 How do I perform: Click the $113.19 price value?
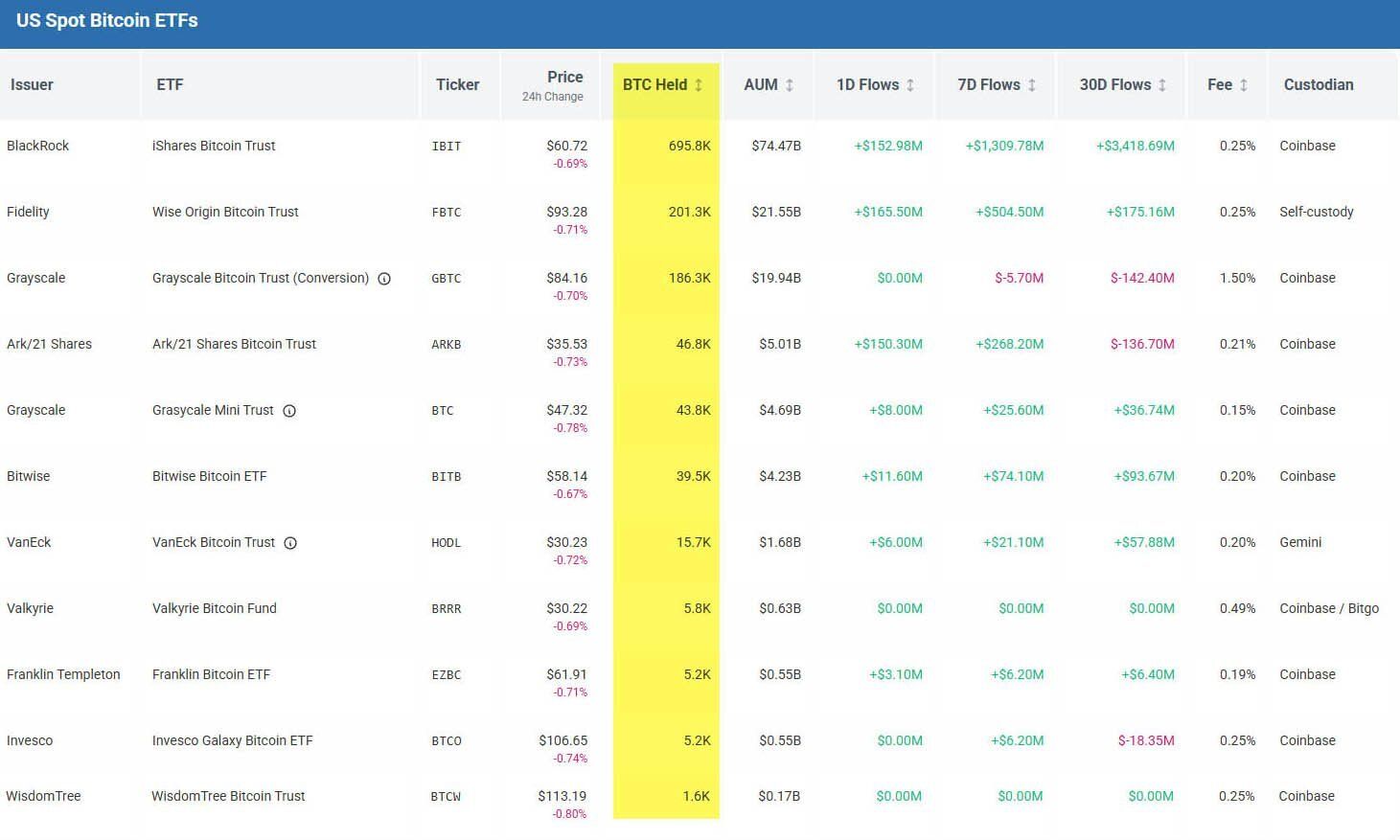pyautogui.click(x=562, y=796)
